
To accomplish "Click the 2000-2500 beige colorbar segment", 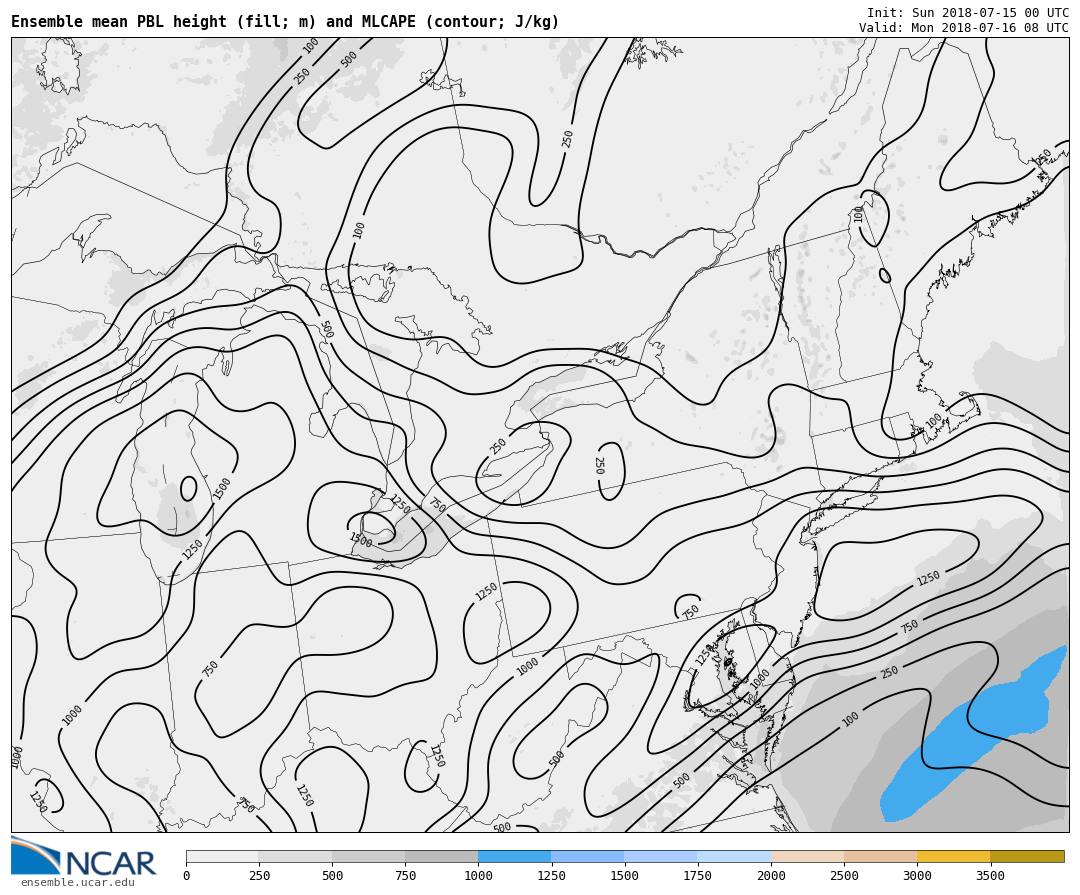I will click(x=807, y=856).
